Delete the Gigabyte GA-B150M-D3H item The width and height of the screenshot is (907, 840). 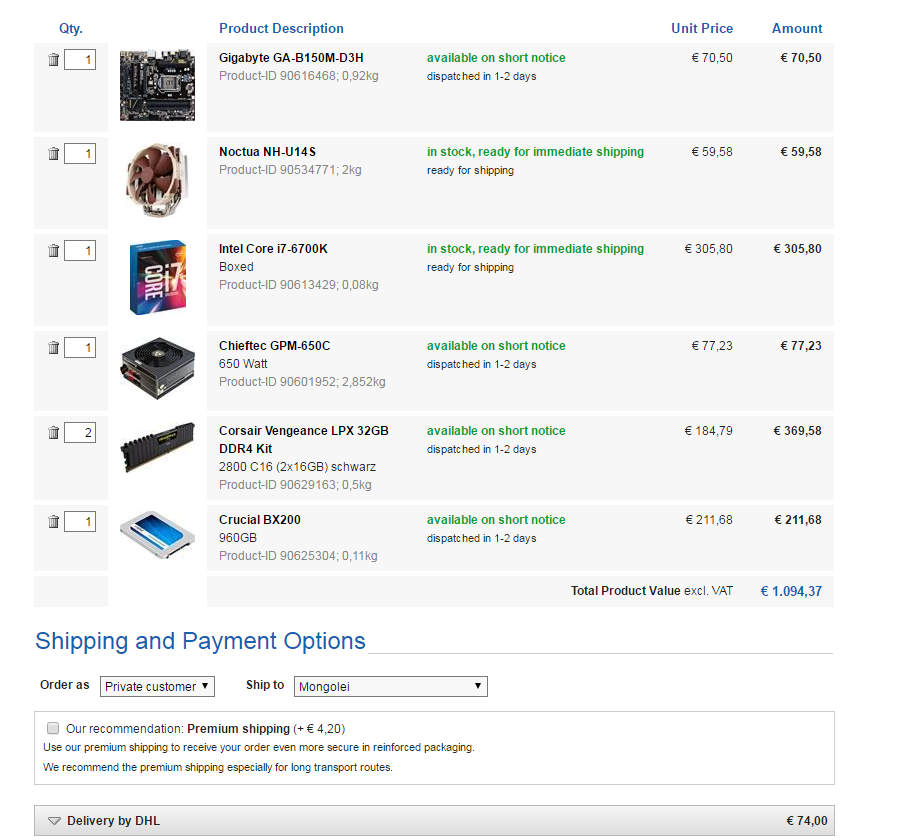click(x=54, y=60)
